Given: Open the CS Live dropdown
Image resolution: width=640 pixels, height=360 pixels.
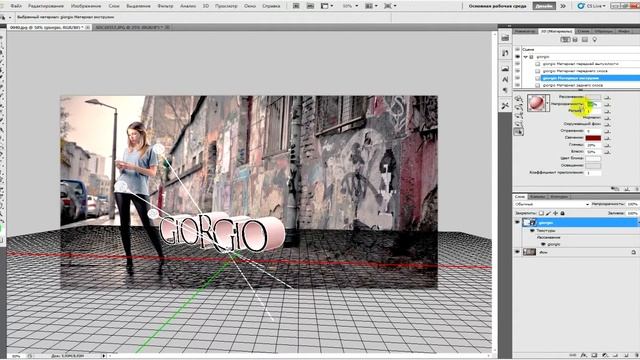Looking at the screenshot, I should 591,6.
